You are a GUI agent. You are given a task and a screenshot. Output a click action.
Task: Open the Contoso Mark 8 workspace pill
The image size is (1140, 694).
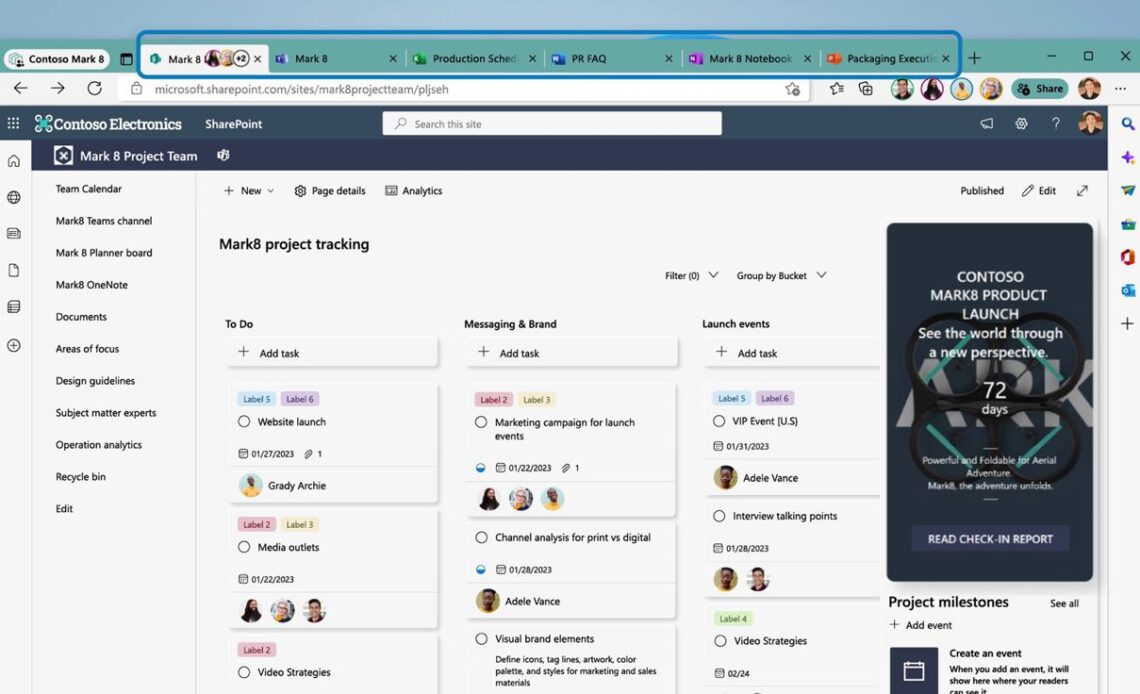57,59
